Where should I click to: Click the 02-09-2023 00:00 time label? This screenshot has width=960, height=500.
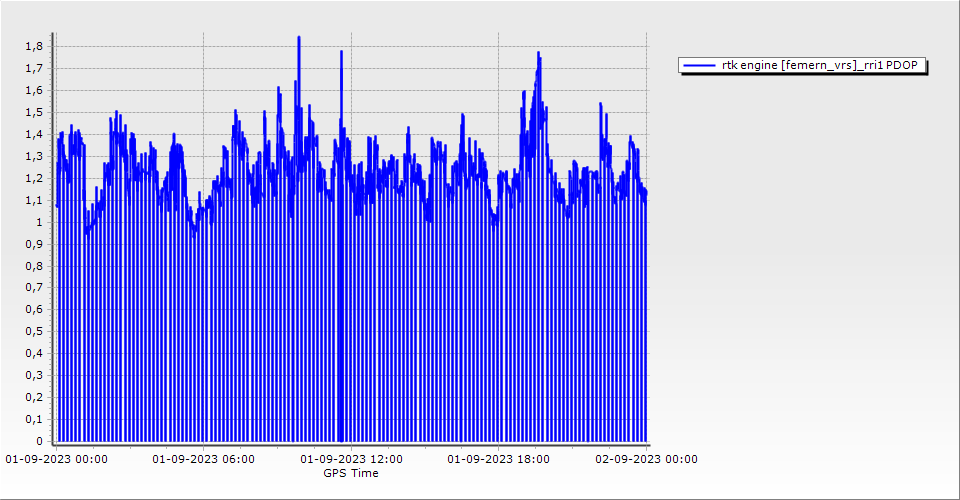646,460
